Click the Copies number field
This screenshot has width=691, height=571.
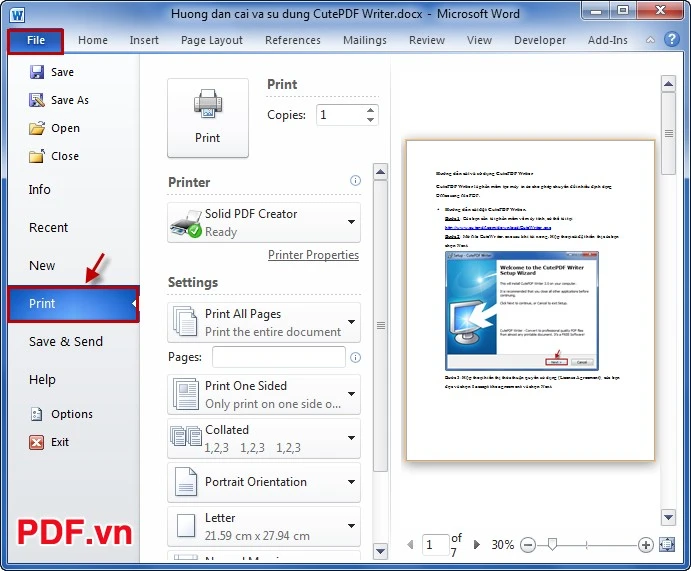341,115
